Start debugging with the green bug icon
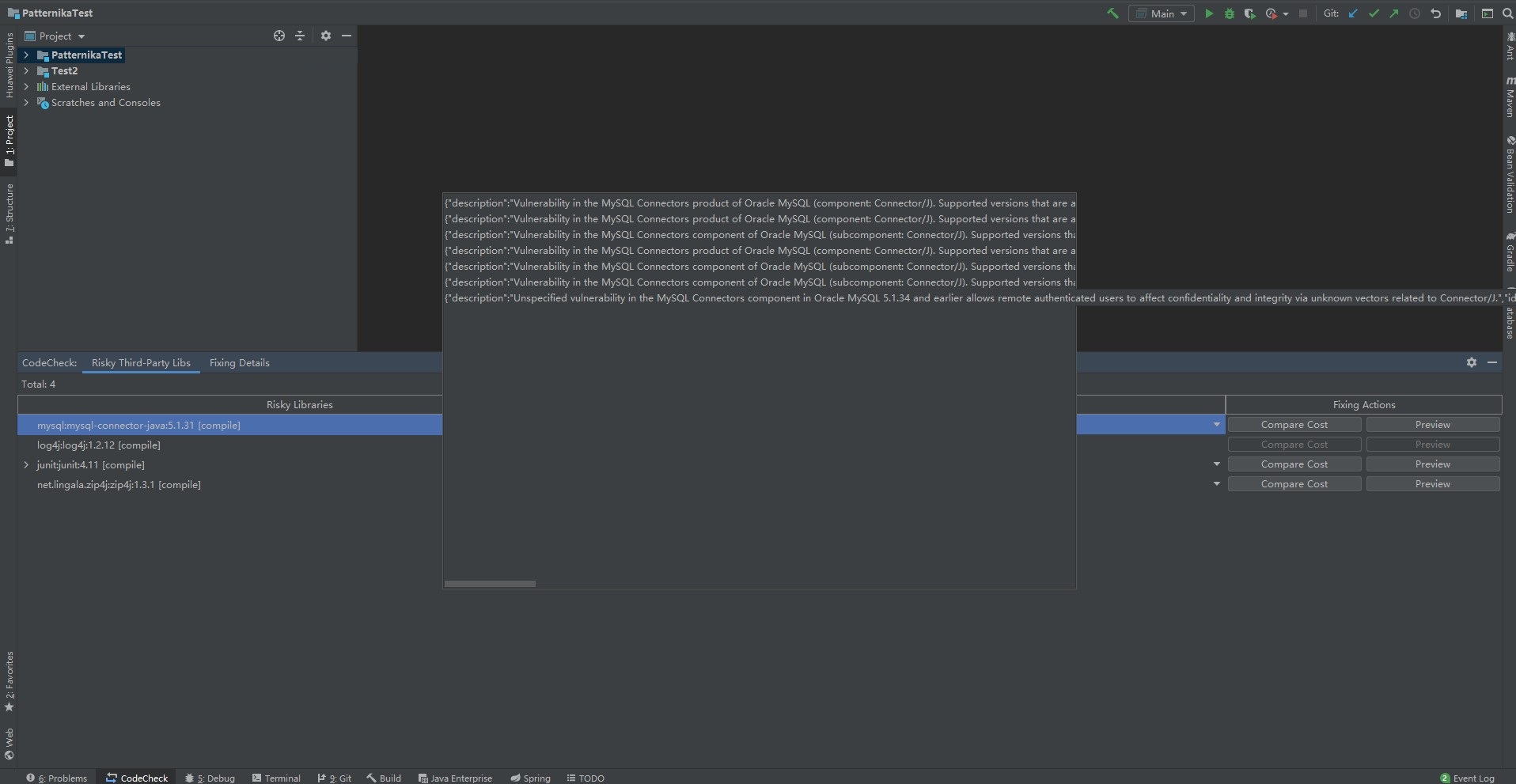Viewport: 1516px width, 784px height. click(x=1230, y=13)
